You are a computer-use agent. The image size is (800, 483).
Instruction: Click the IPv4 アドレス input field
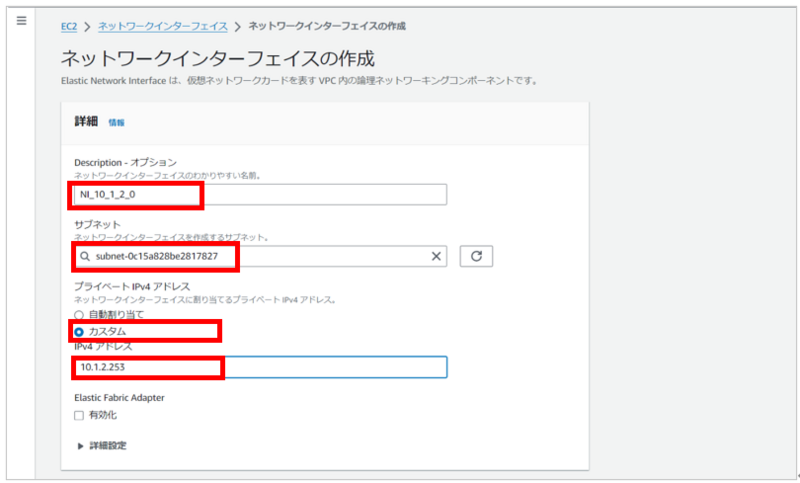pos(260,367)
